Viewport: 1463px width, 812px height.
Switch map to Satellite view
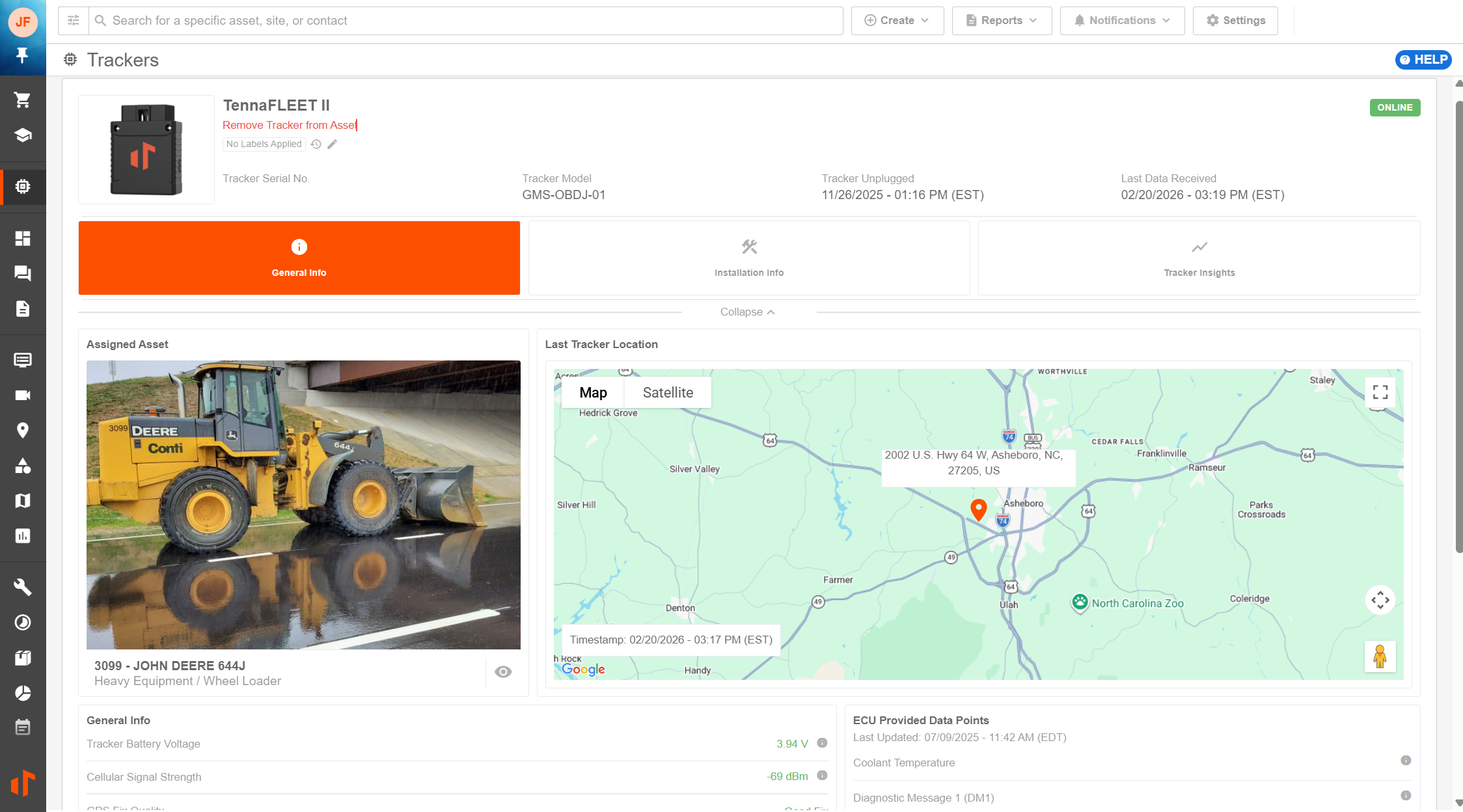[668, 392]
